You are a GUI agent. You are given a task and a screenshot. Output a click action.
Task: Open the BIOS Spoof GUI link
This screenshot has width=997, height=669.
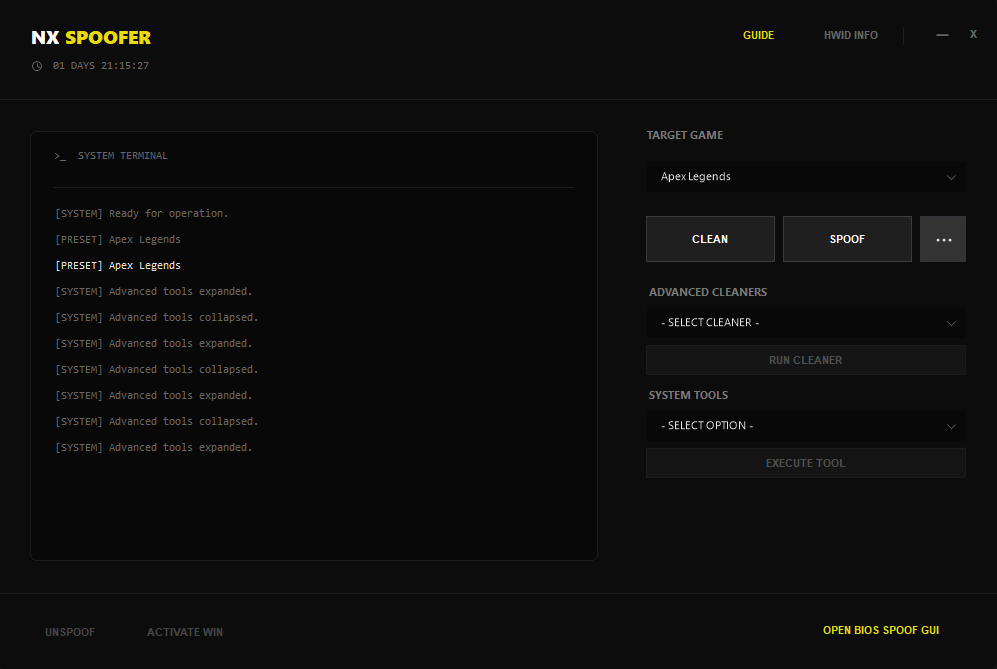[x=881, y=630]
